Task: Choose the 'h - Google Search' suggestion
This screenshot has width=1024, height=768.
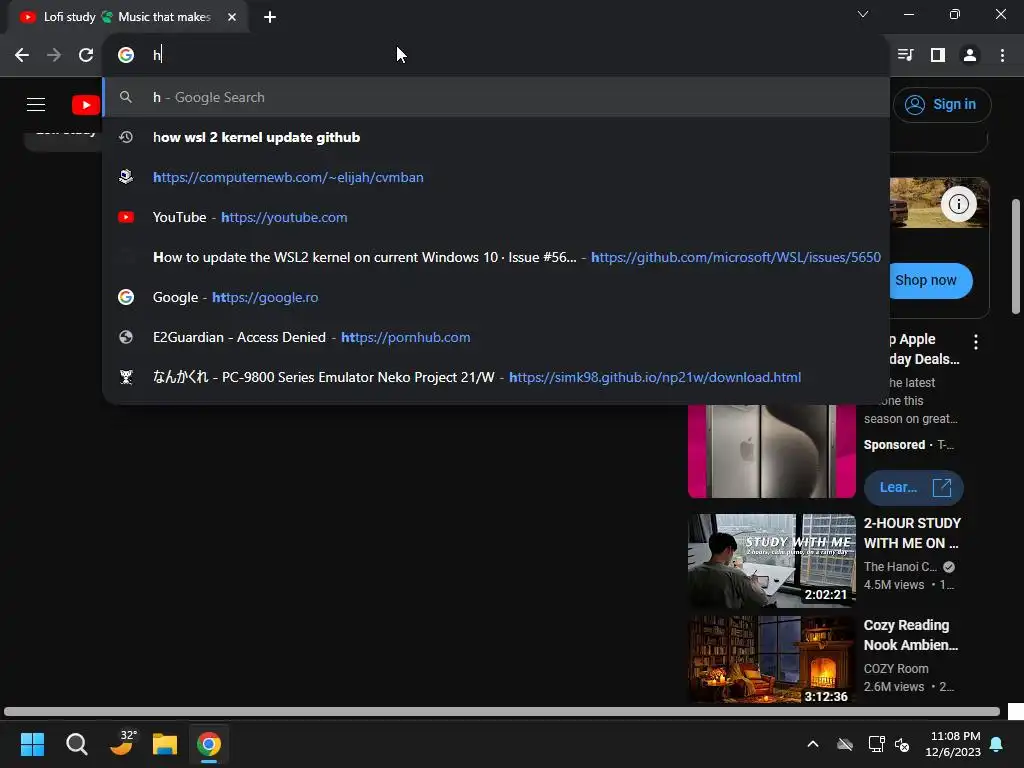Action: [496, 97]
